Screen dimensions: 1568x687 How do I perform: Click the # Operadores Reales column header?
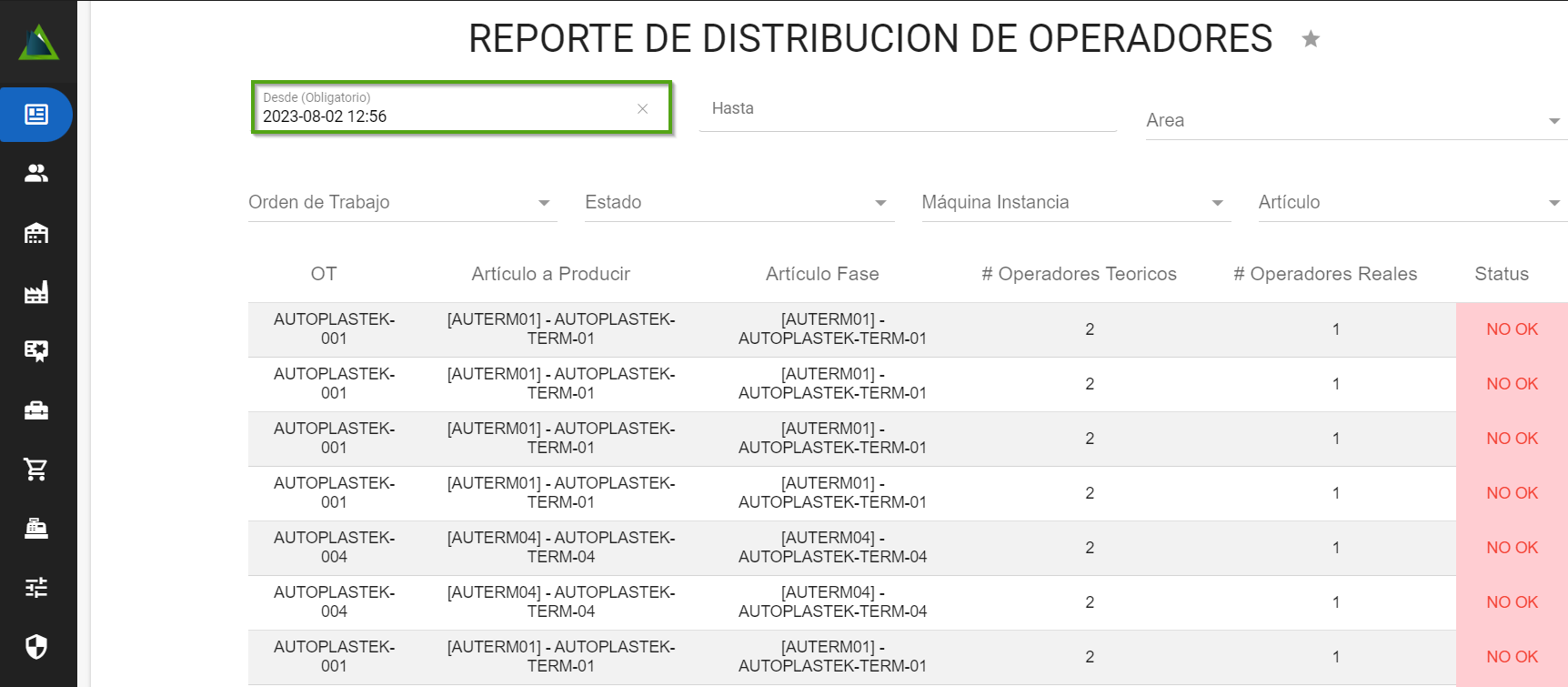click(x=1324, y=274)
